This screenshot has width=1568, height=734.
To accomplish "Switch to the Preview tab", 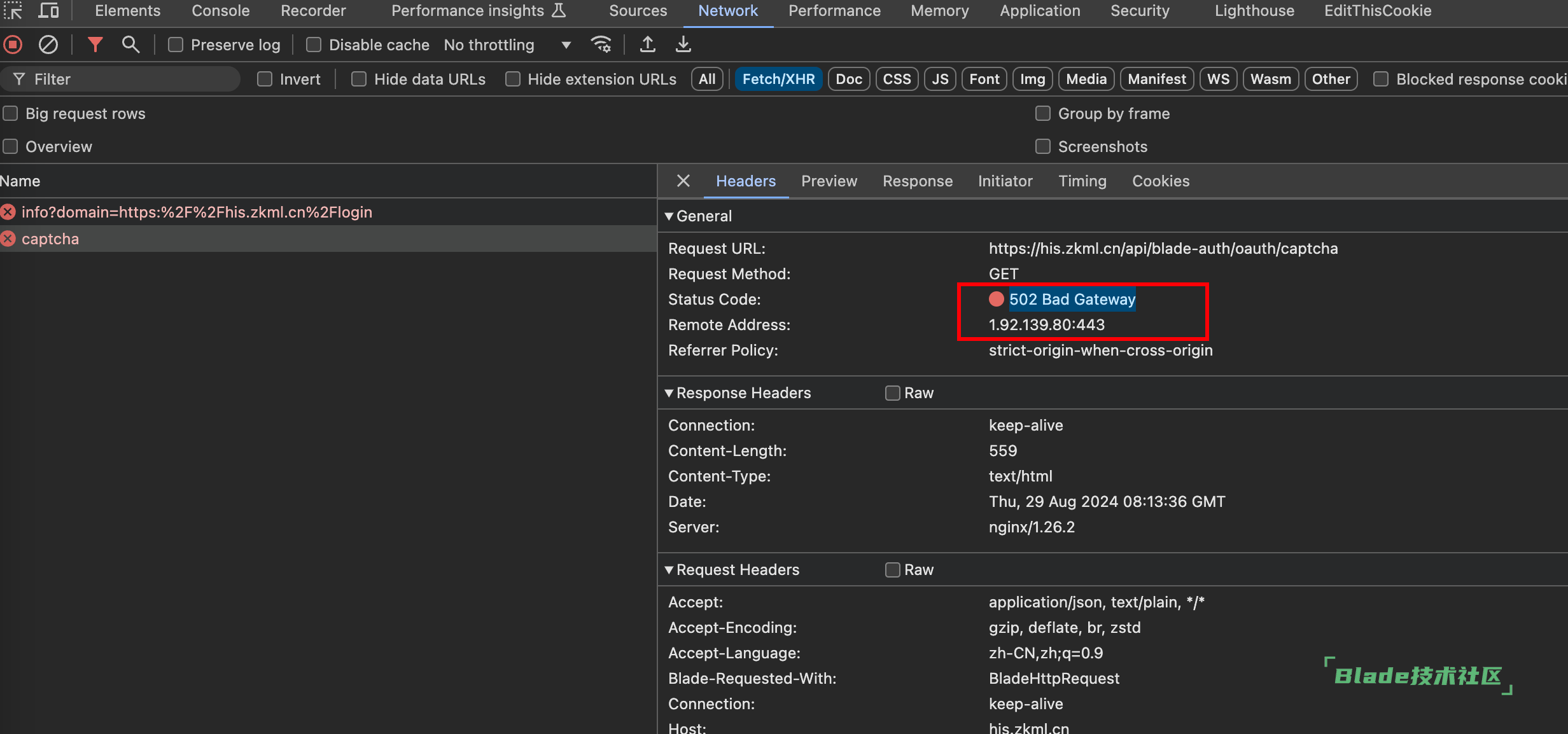I will 829,181.
